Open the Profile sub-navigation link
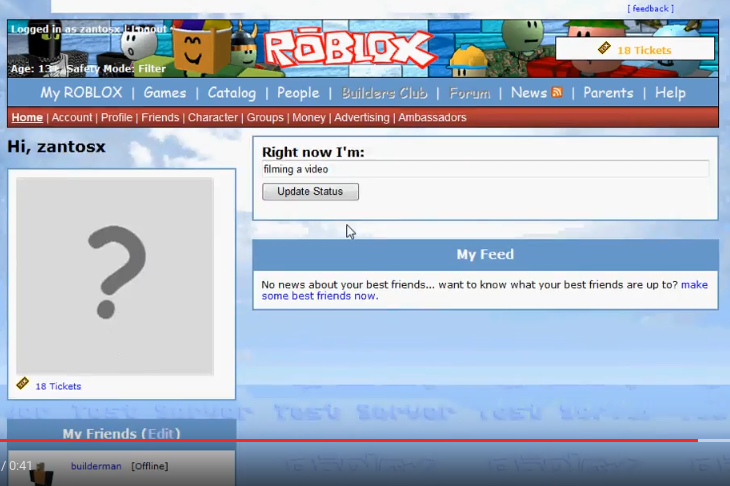 pyautogui.click(x=116, y=117)
